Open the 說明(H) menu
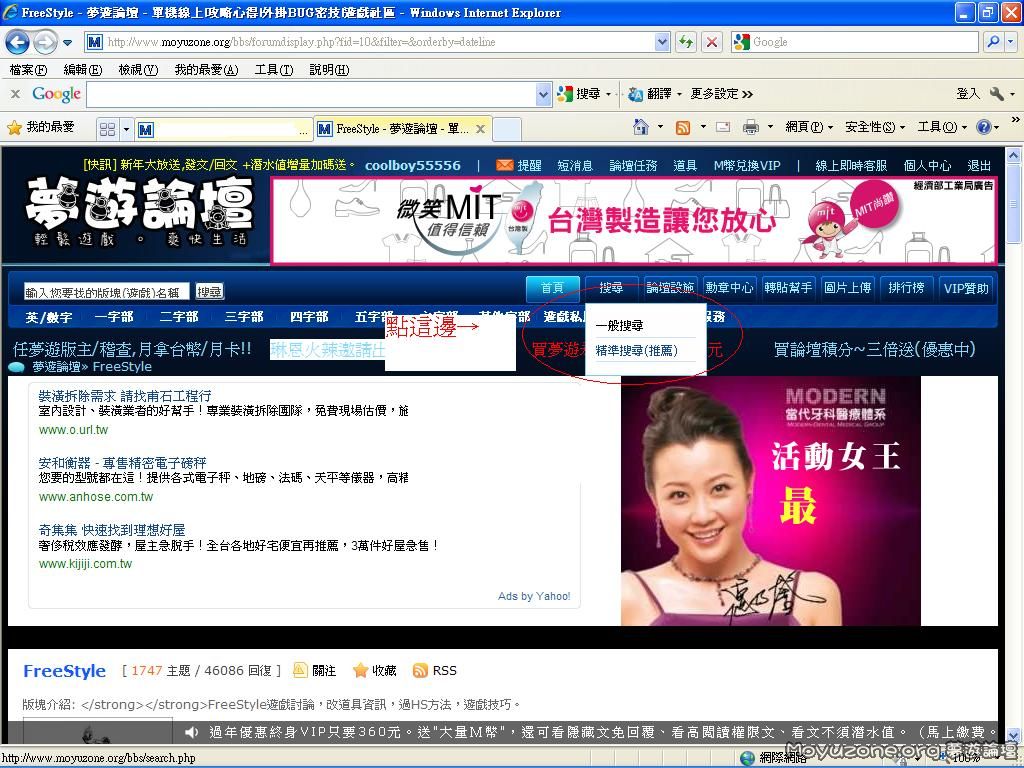The height and width of the screenshot is (768, 1024). pos(329,69)
